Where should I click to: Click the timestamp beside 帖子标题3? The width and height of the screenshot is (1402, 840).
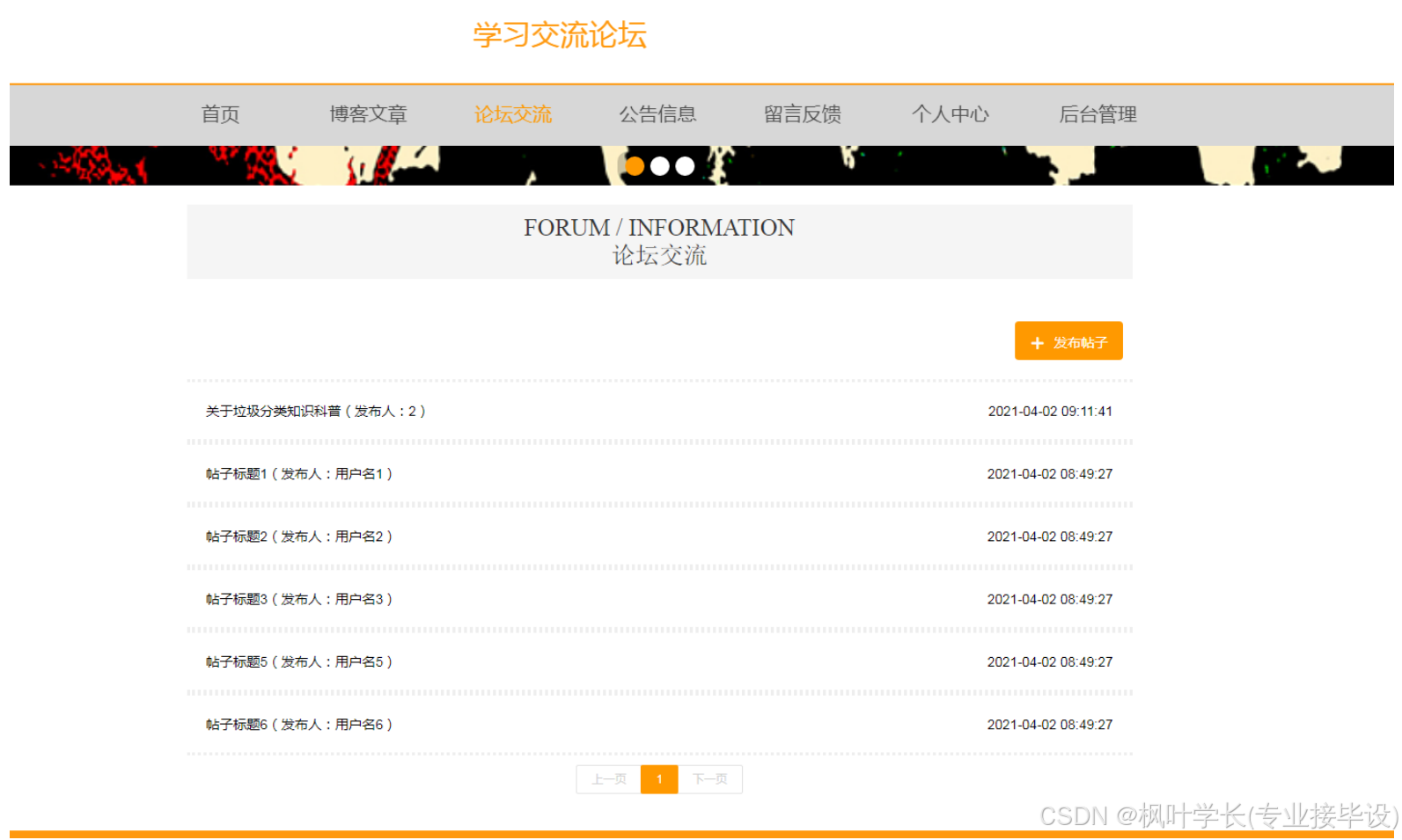pos(1050,599)
